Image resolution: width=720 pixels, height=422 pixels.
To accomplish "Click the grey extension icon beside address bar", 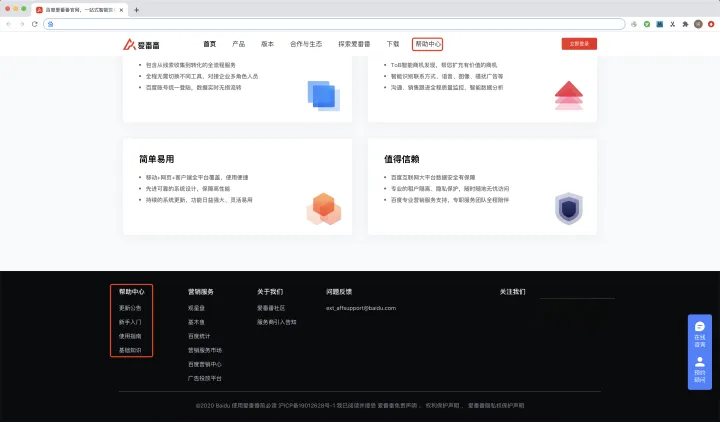I will [x=634, y=24].
